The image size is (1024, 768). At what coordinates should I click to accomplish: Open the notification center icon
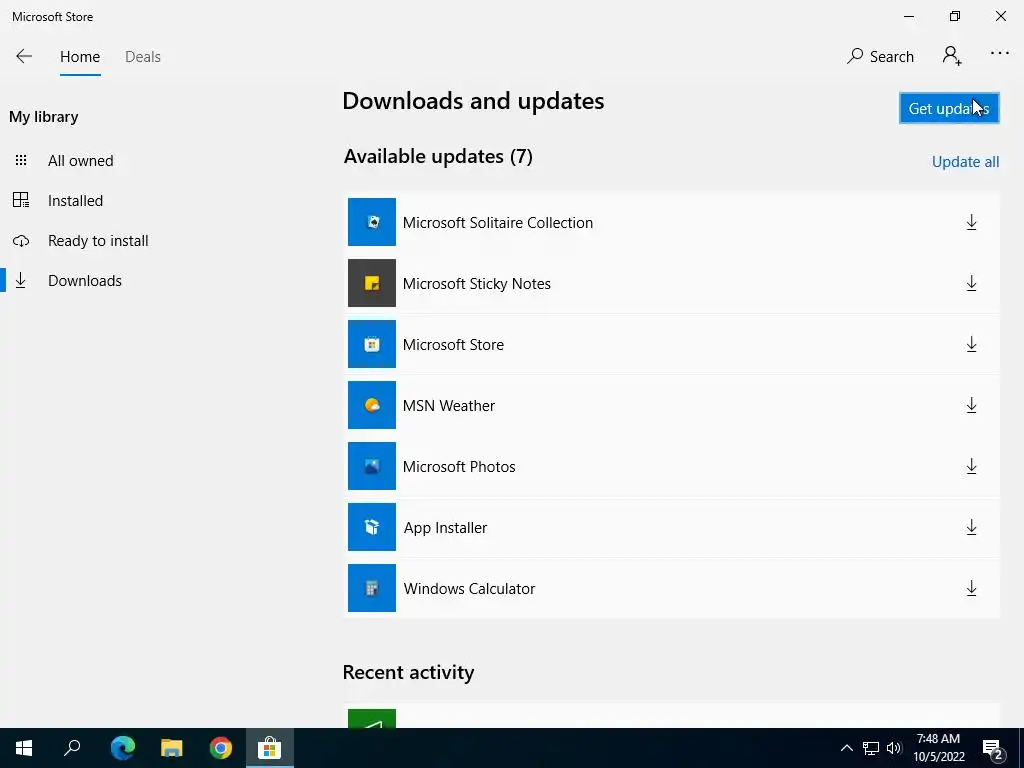click(x=993, y=749)
